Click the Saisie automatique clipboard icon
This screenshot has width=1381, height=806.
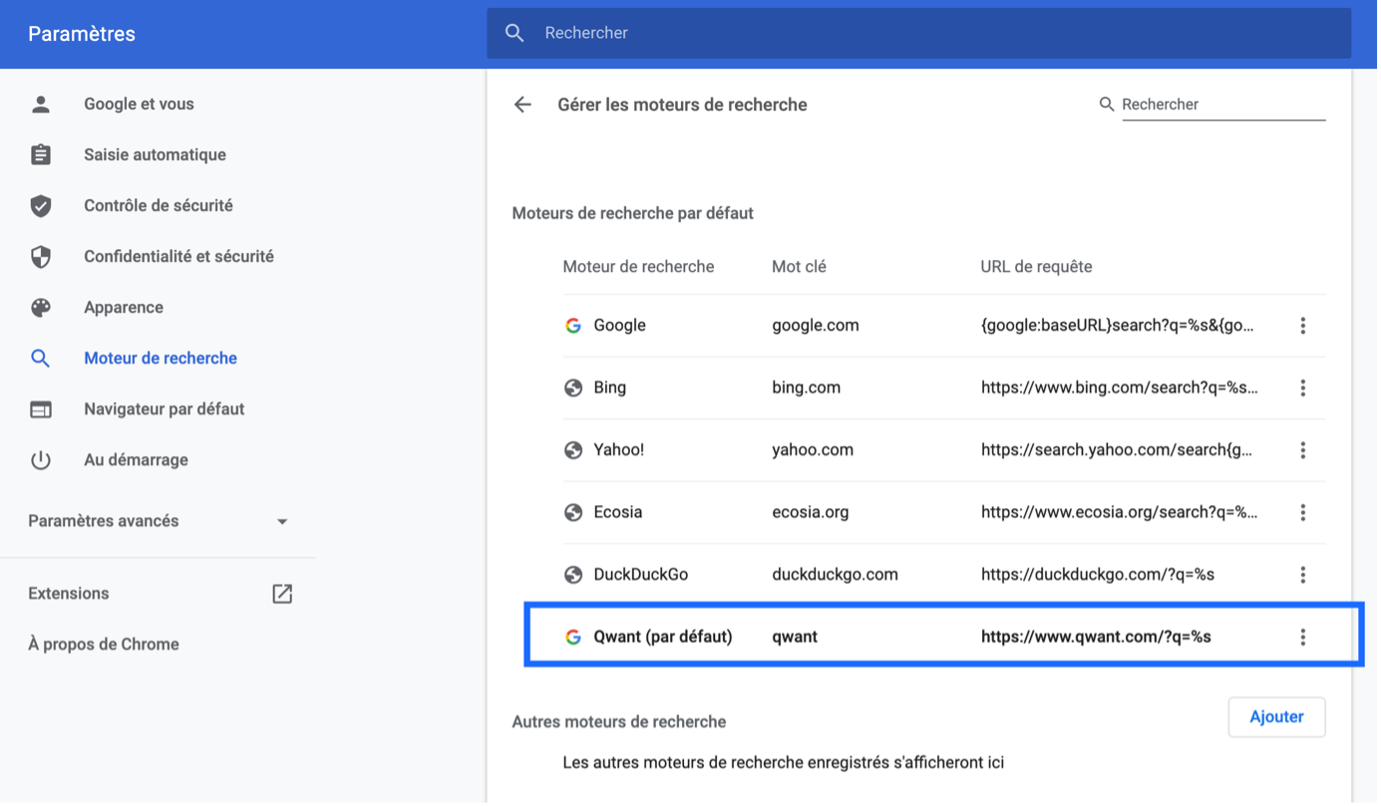coord(40,154)
